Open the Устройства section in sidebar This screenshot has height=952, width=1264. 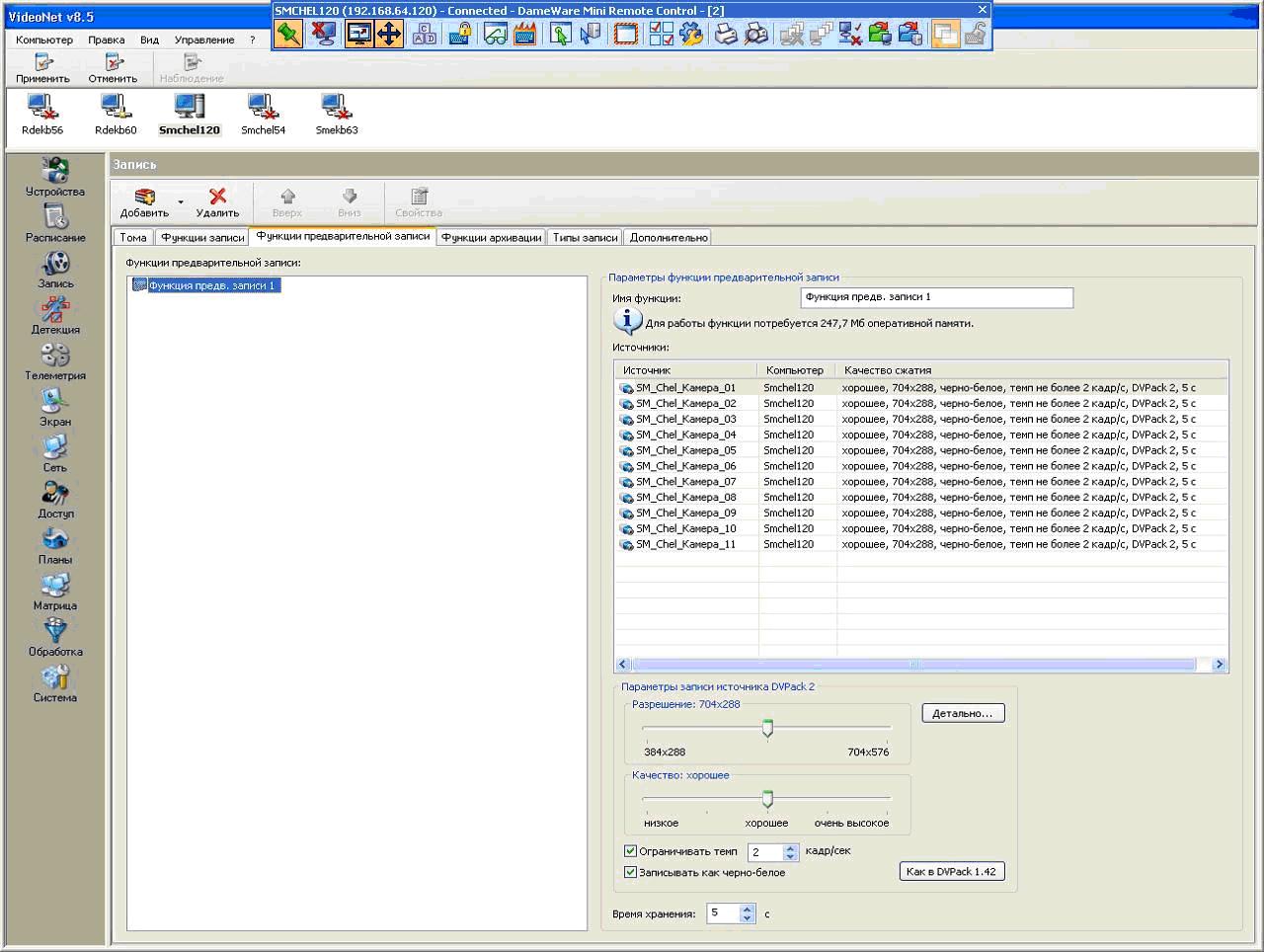(55, 177)
